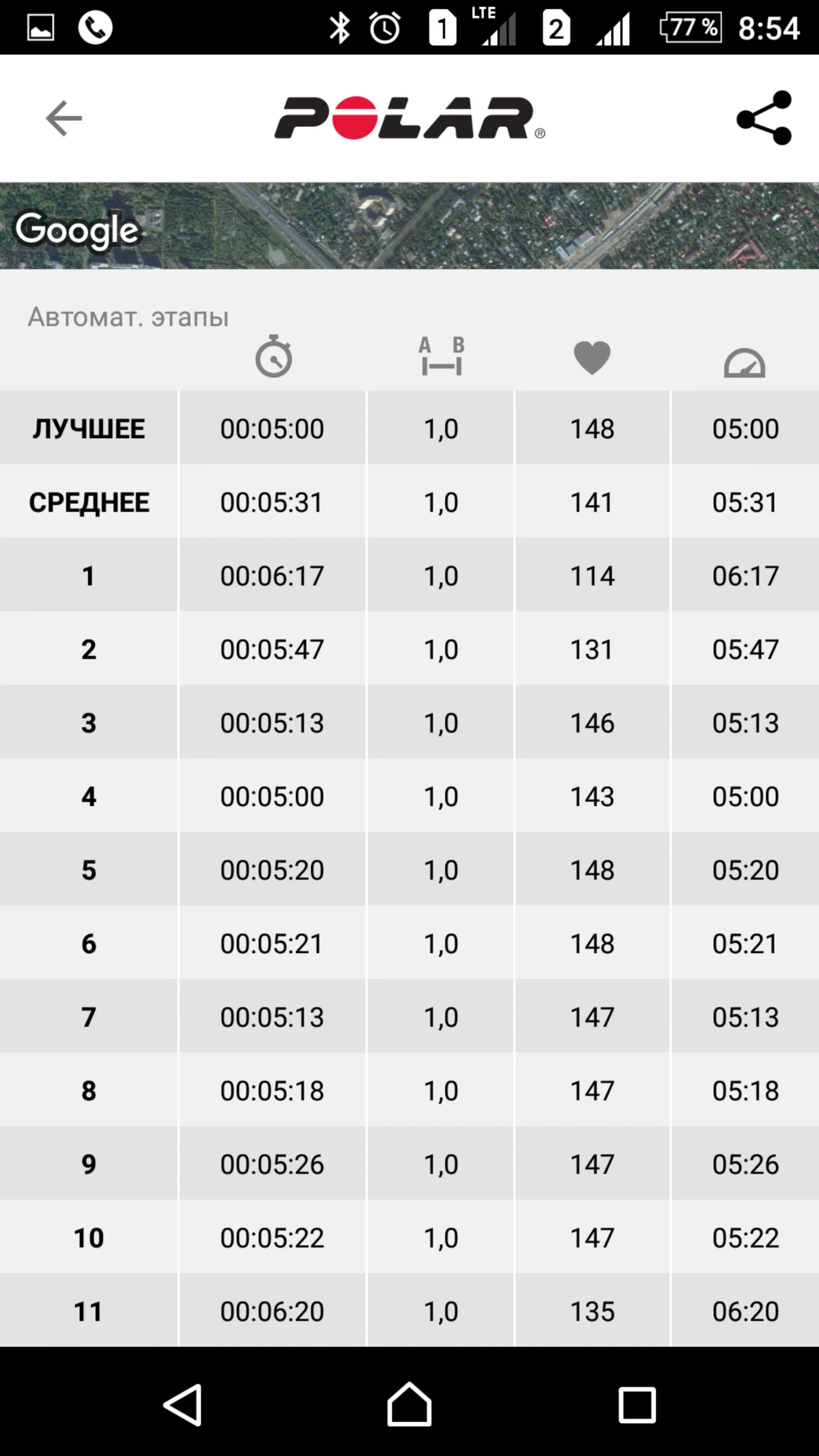
Task: Tap the Google satellite map strip
Action: point(409,226)
